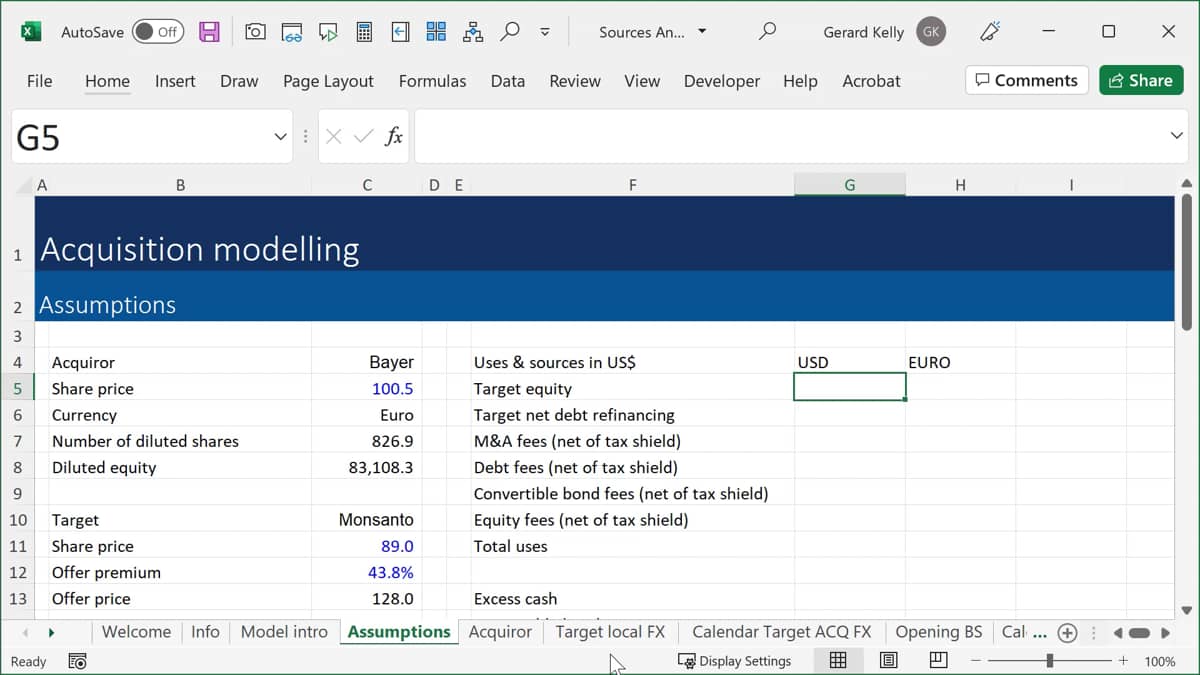Click the sheet tabs scroll-left arrow
This screenshot has width=1200, height=675.
(25, 632)
